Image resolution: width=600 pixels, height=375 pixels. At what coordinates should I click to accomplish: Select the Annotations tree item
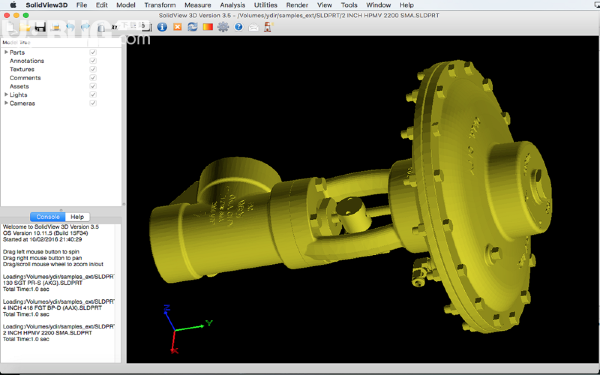27,61
